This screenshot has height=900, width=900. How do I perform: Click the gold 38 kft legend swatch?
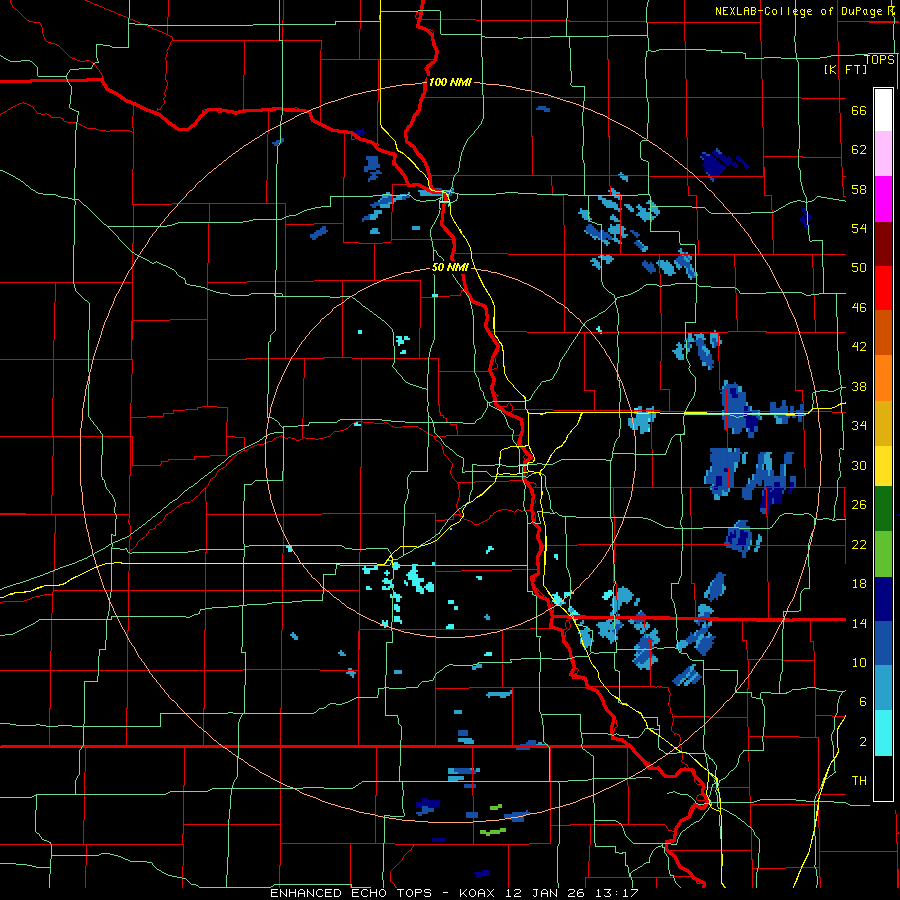883,423
